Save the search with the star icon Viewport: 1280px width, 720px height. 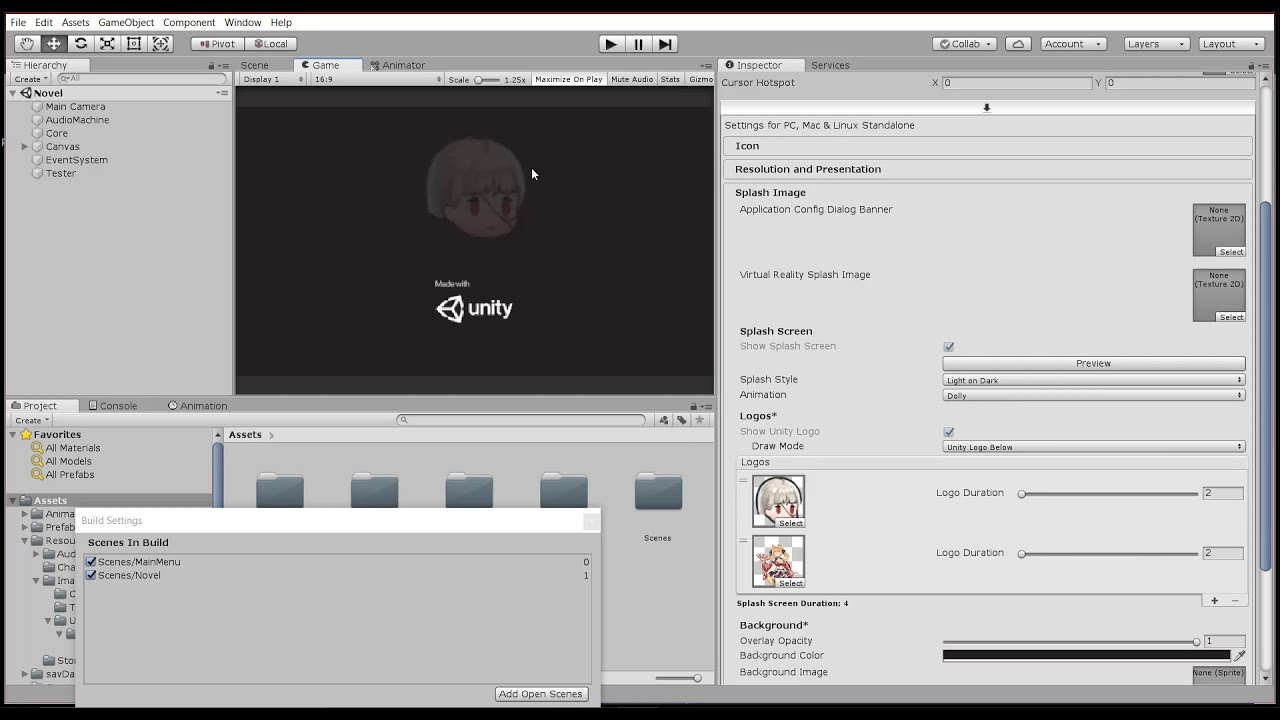(700, 420)
